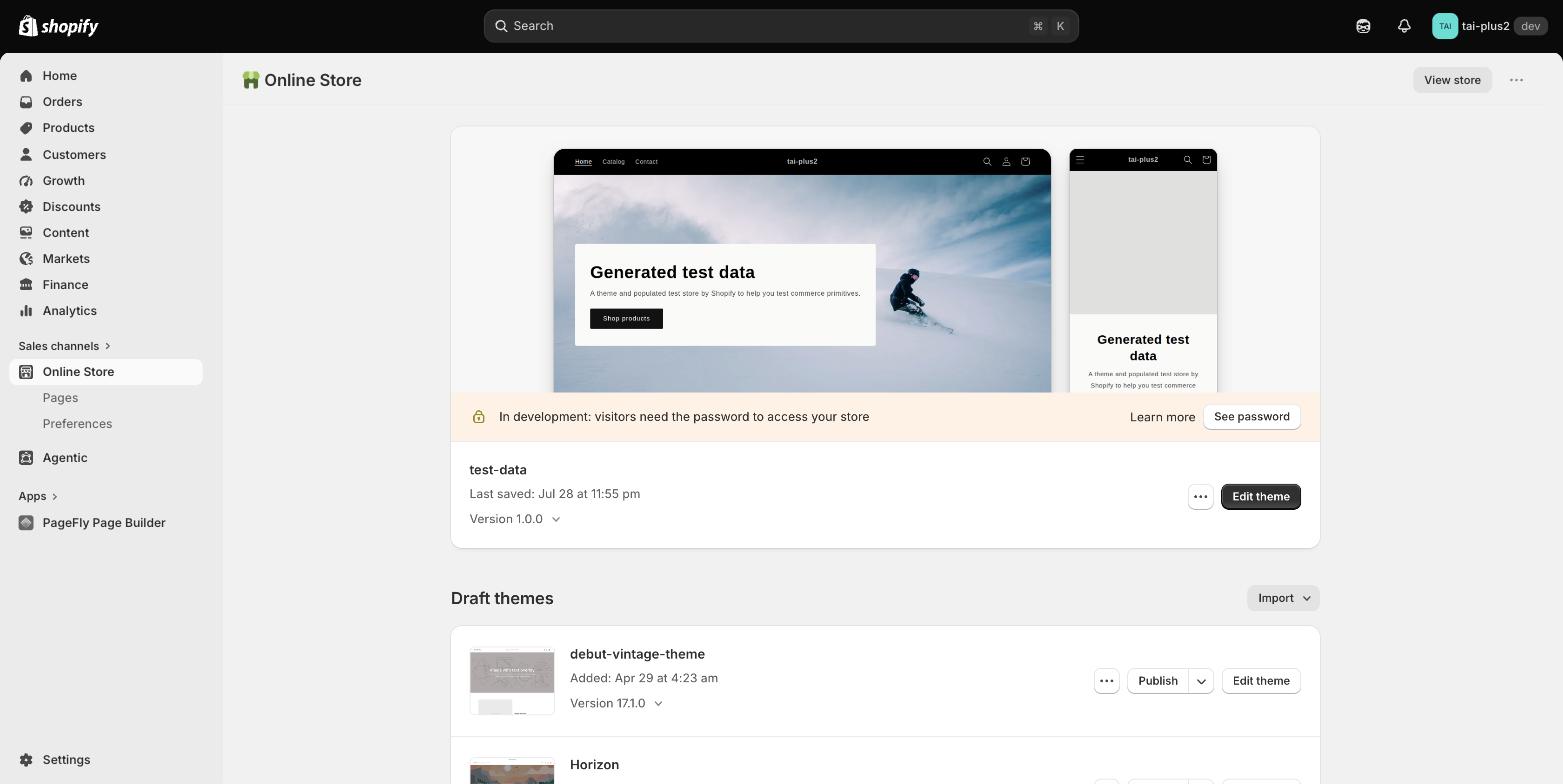Click the Growth icon in sidebar
Viewport: 1563px width, 784px height.
tap(26, 181)
